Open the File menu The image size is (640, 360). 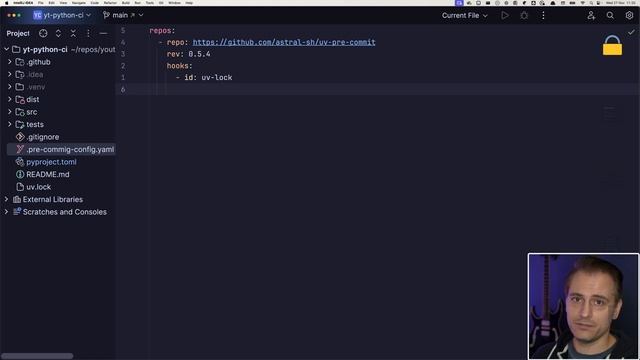(40, 2)
